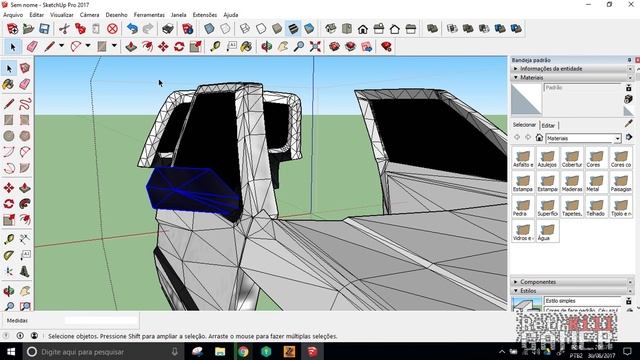The width and height of the screenshot is (640, 360).
Task: Open the Ferramentas menu
Action: pyautogui.click(x=149, y=15)
